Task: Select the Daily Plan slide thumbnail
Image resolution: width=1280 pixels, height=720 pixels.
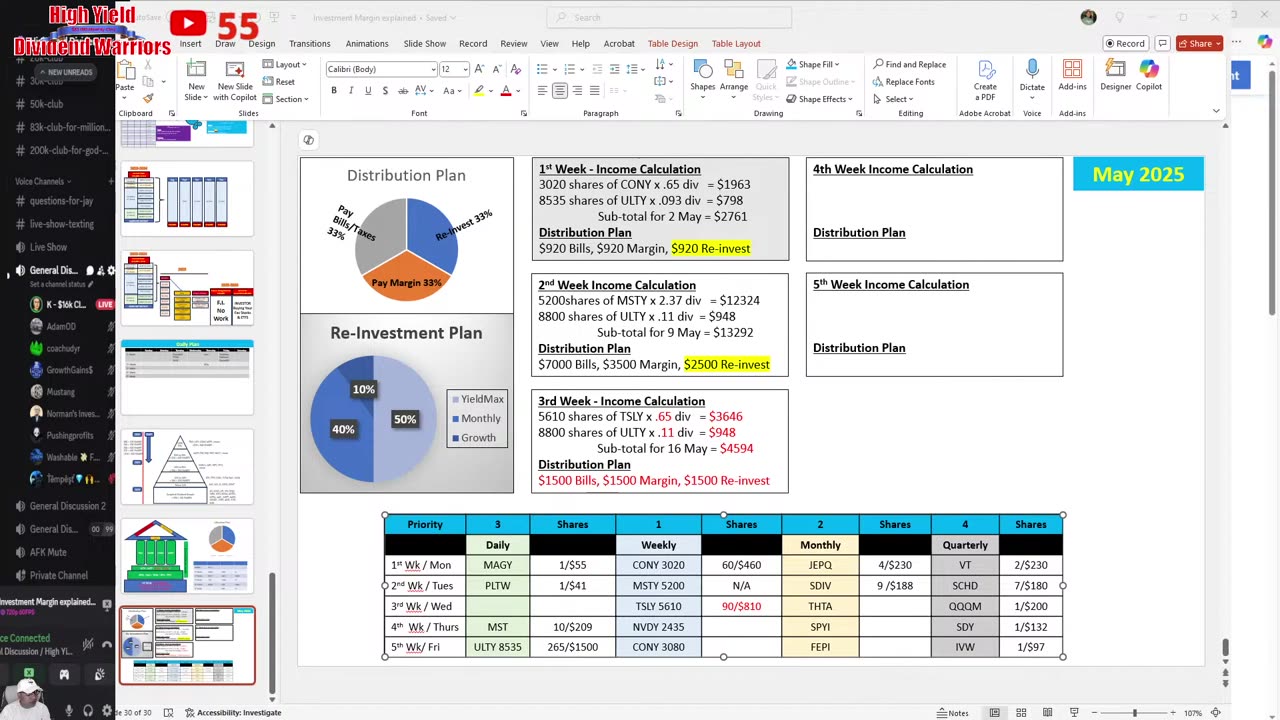Action: (x=187, y=377)
